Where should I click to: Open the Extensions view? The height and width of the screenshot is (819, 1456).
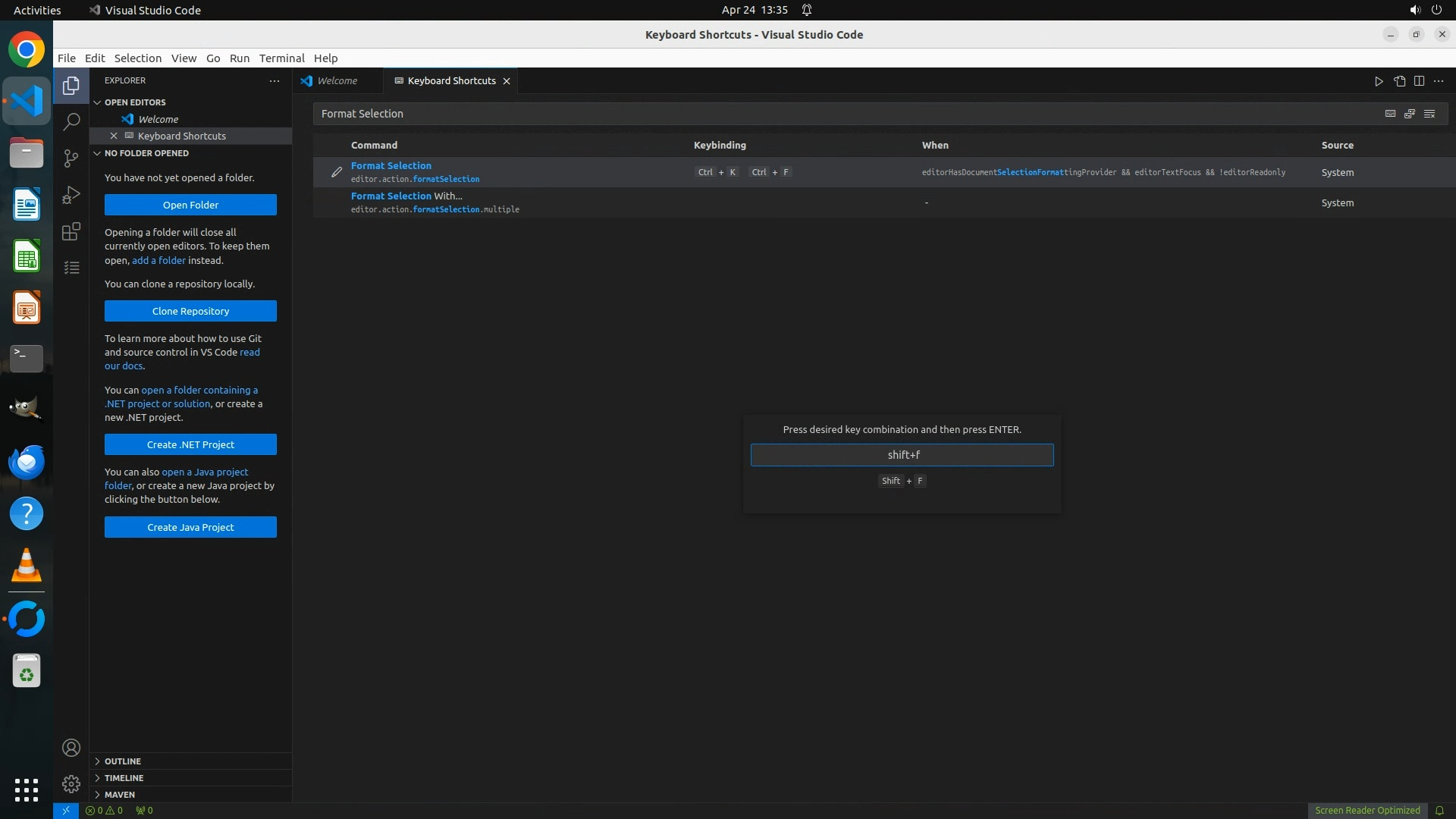tap(71, 231)
